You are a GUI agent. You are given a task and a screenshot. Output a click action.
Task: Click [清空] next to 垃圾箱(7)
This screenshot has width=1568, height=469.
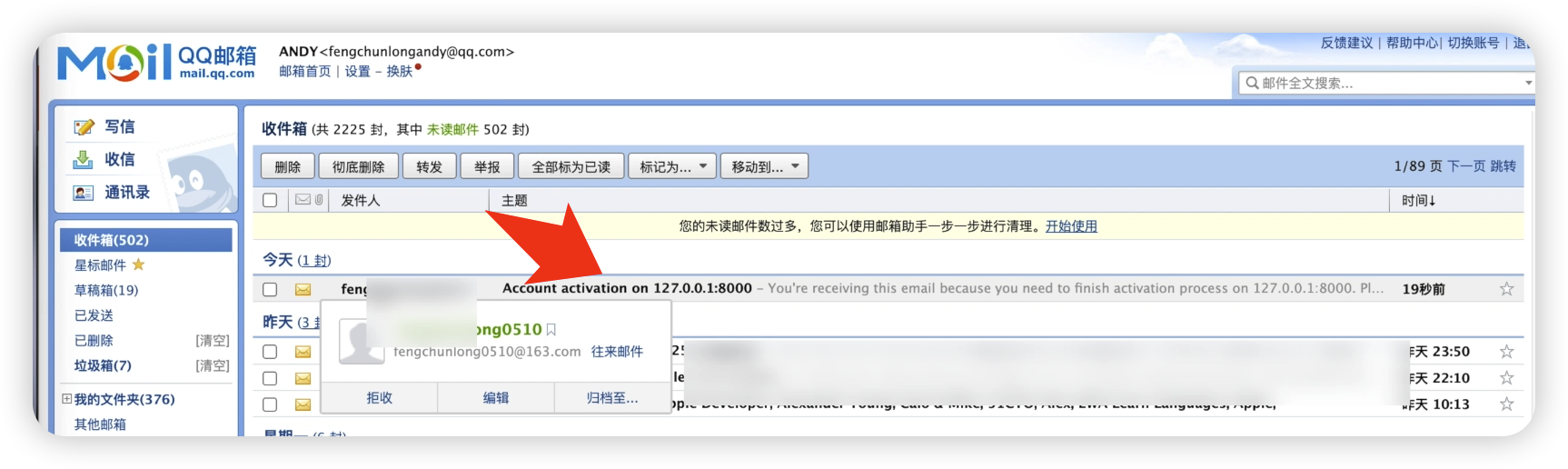[213, 365]
